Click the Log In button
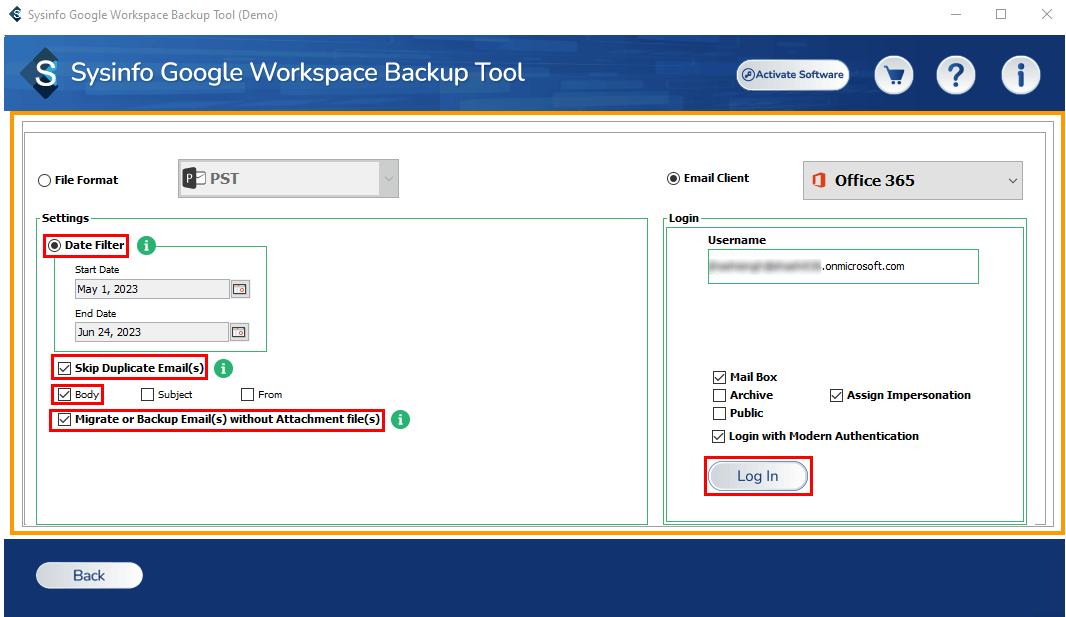1066x617 pixels. tap(757, 477)
